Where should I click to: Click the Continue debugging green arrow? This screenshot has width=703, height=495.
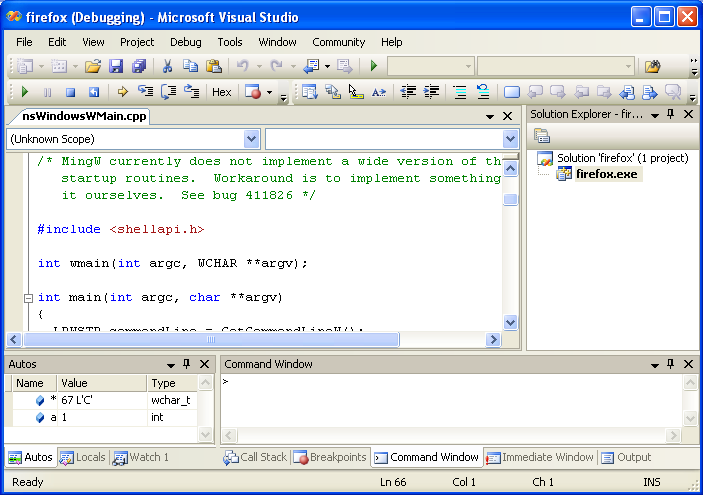25,92
